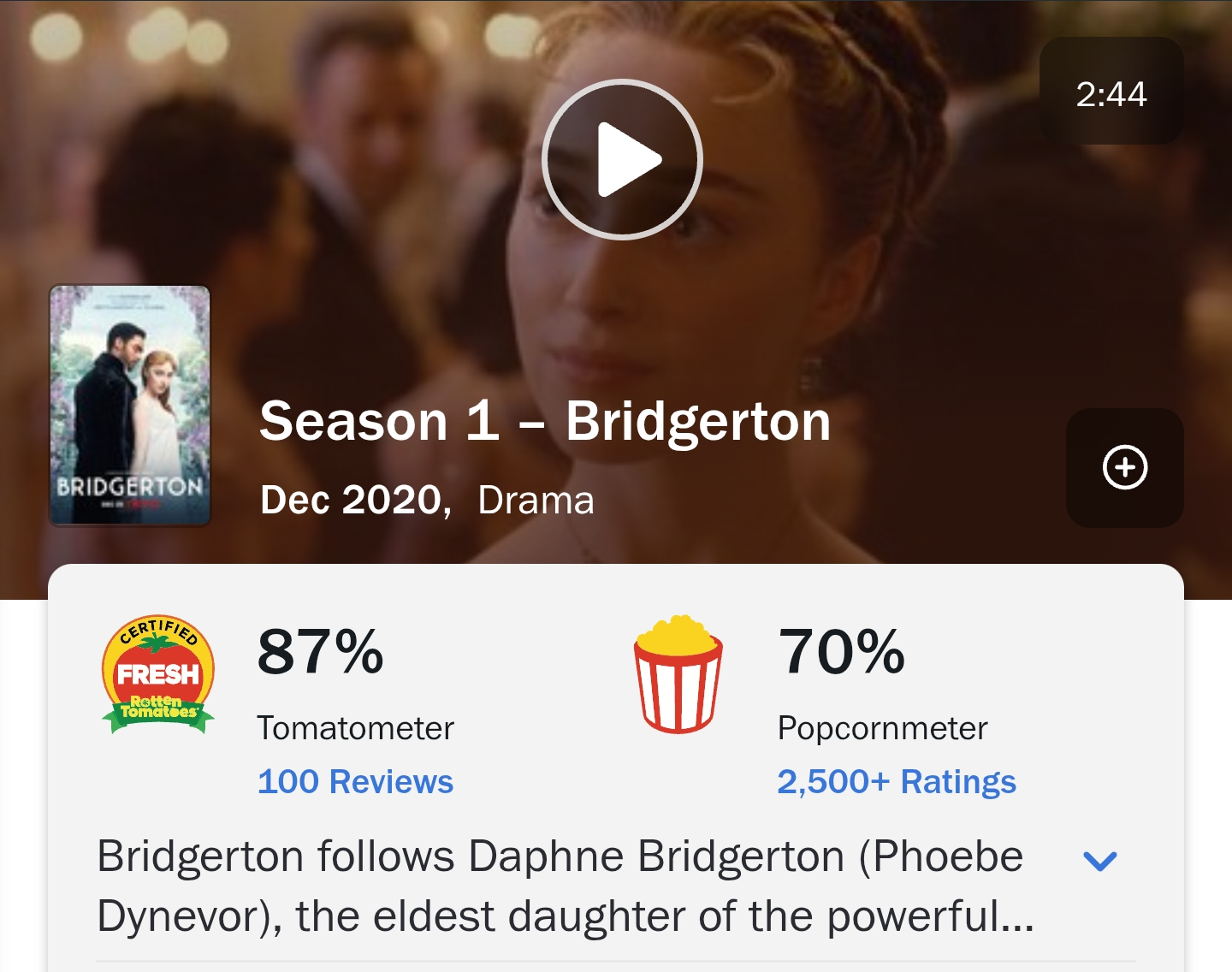Select the Tomatometer label
Viewport: 1232px width, 972px height.
355,728
